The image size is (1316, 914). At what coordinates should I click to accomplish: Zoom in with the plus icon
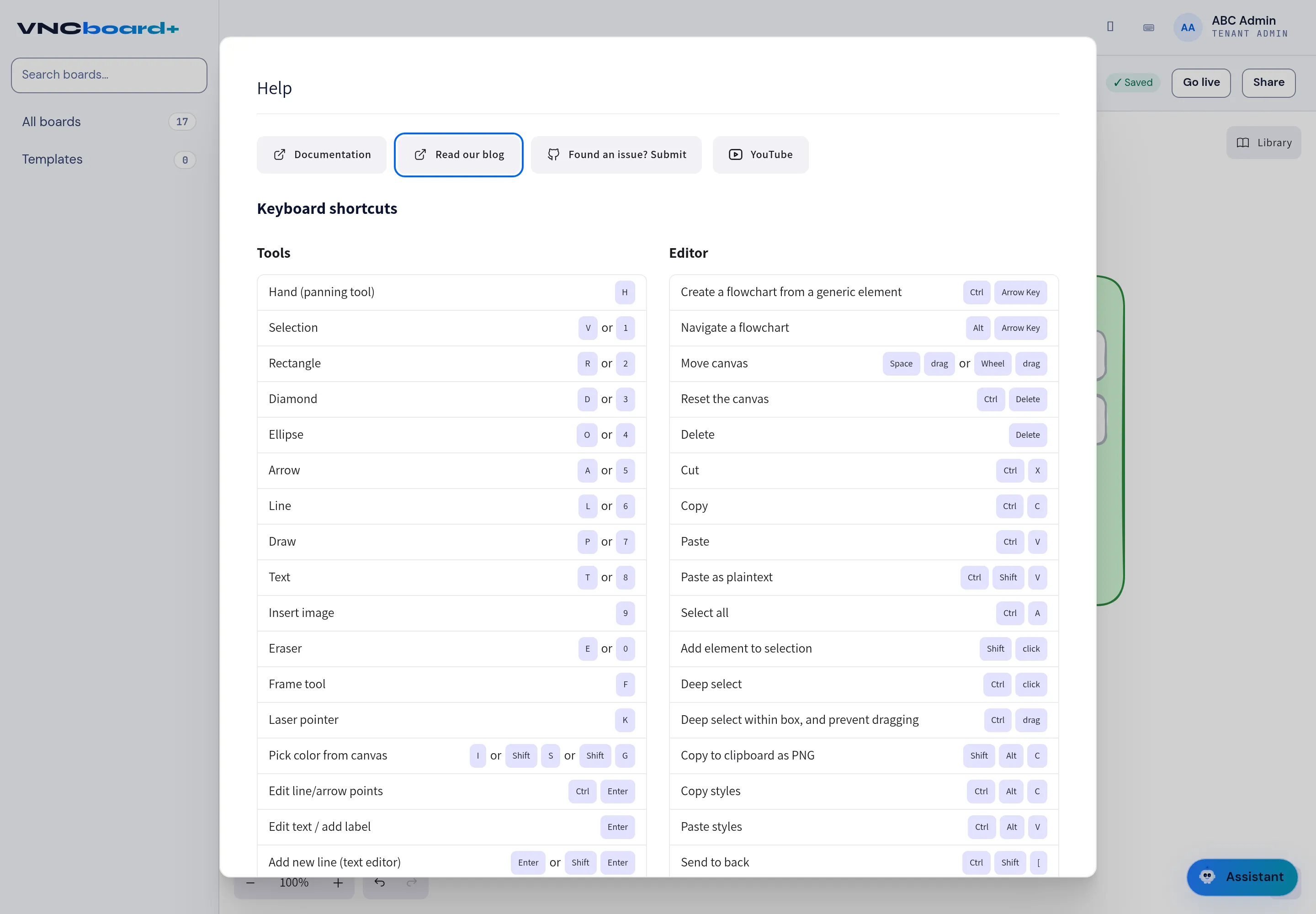[338, 882]
